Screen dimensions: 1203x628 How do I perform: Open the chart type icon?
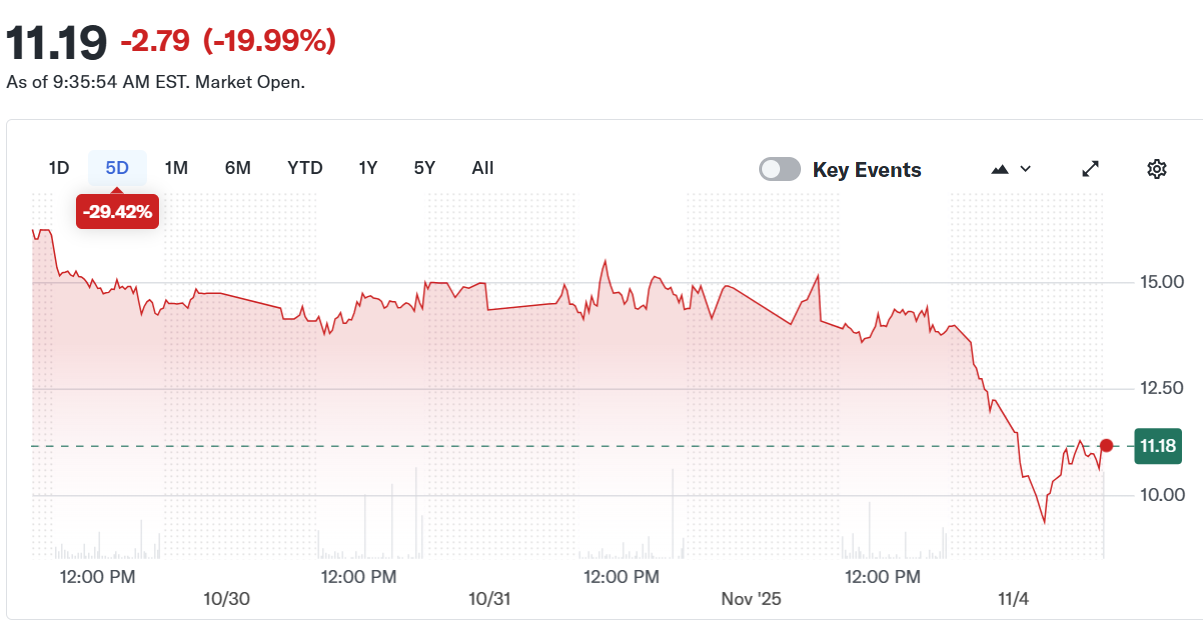(x=999, y=168)
